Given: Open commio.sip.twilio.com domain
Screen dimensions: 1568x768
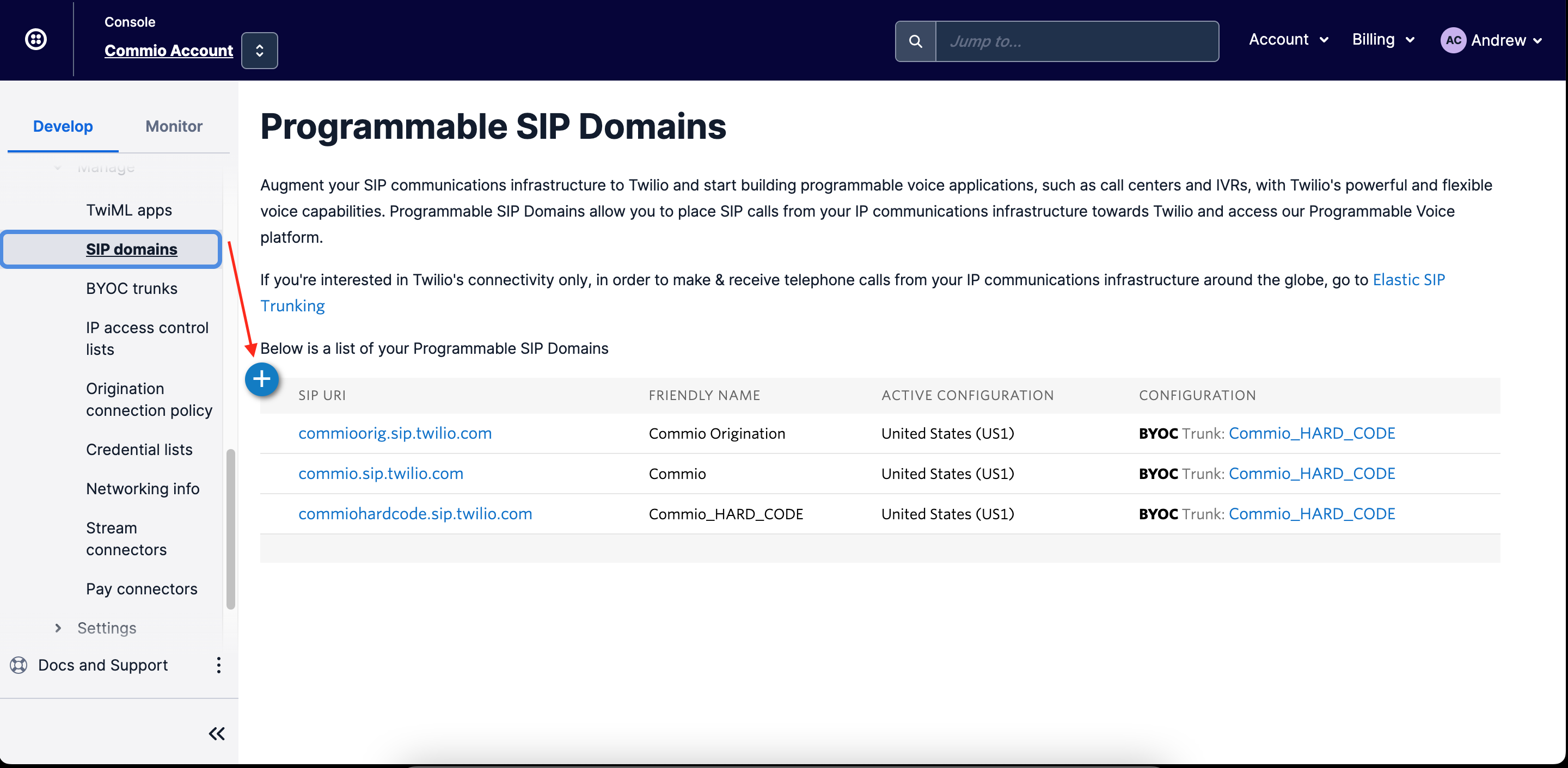Looking at the screenshot, I should [381, 473].
